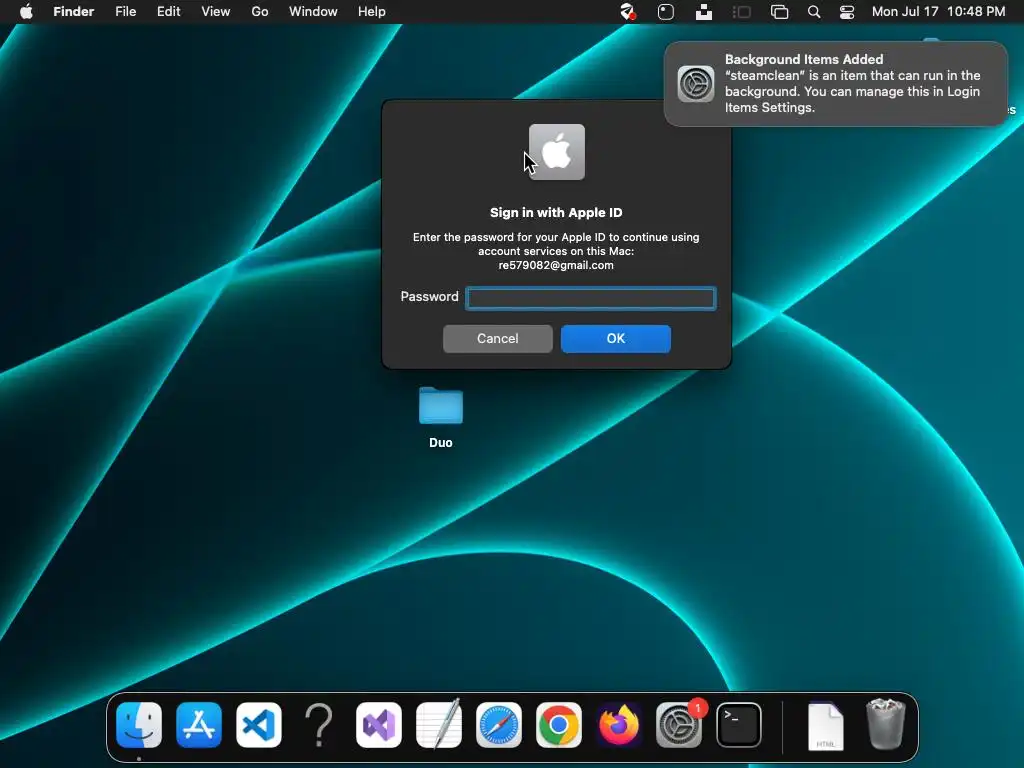Open the Background Items Added notification

[x=835, y=84]
